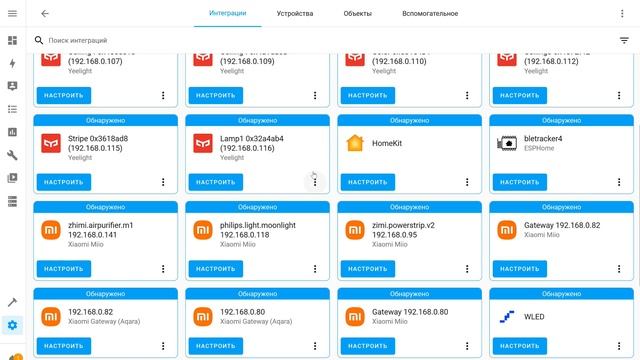Image resolution: width=640 pixels, height=360 pixels.
Task: Open Developer tools hammer icon
Action: click(x=13, y=302)
